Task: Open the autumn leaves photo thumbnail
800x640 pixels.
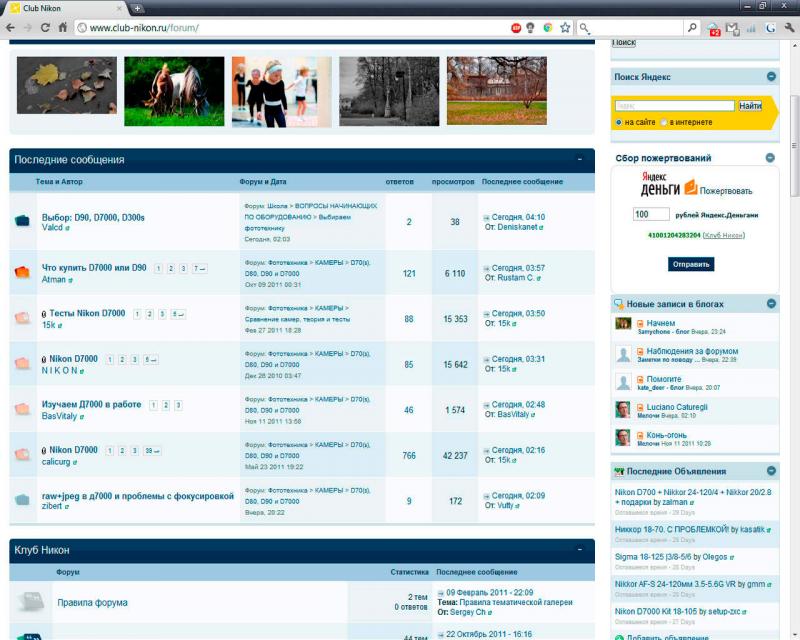Action: pyautogui.click(x=67, y=85)
